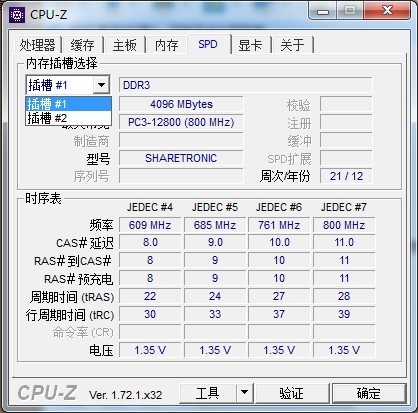Viewport: 418px width, 413px height.
Task: Choose 插槽 #1 from the open list
Action: tap(68, 104)
